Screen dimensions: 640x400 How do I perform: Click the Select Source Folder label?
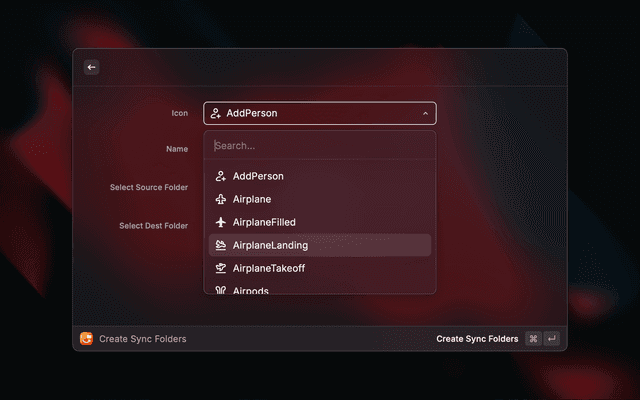click(x=149, y=187)
